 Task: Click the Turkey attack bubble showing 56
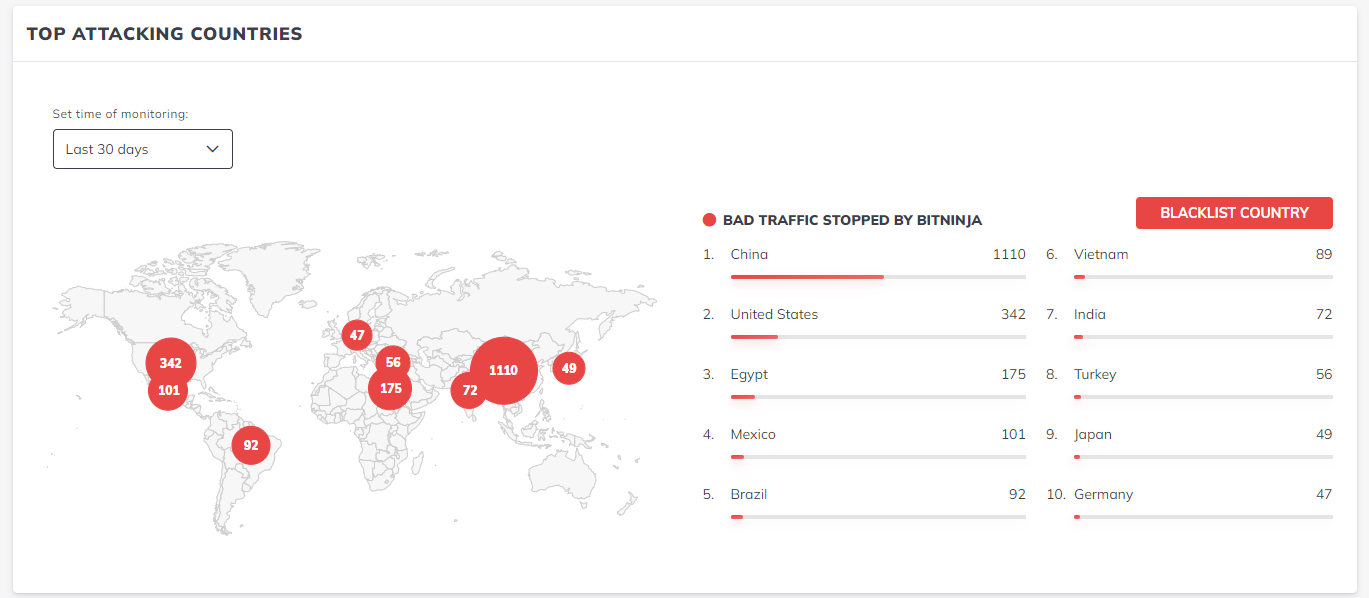point(392,362)
